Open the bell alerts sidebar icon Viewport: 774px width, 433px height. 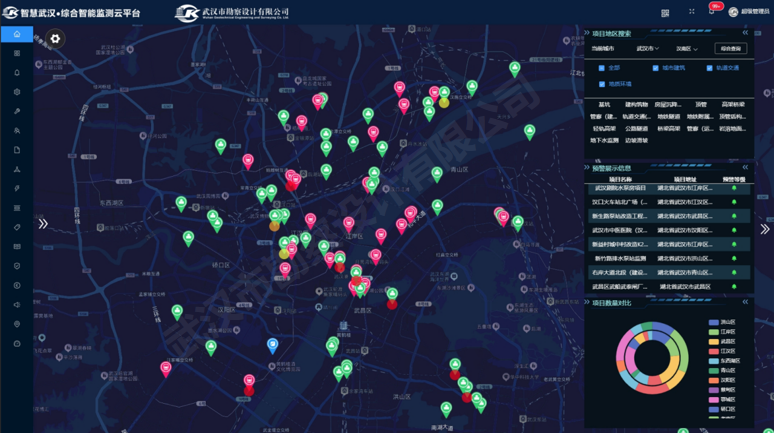(x=17, y=73)
